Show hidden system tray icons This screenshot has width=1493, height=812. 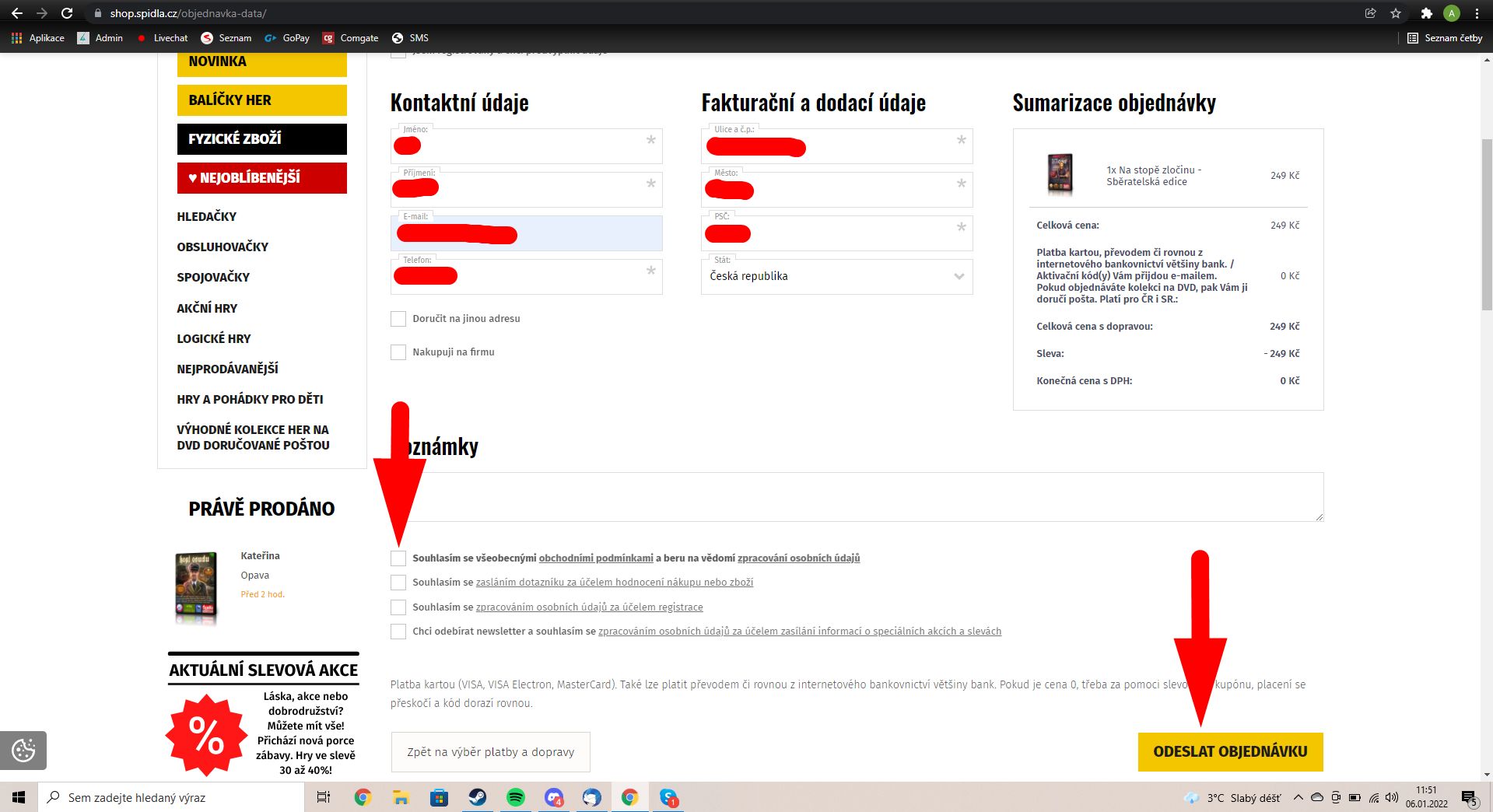(x=1298, y=797)
